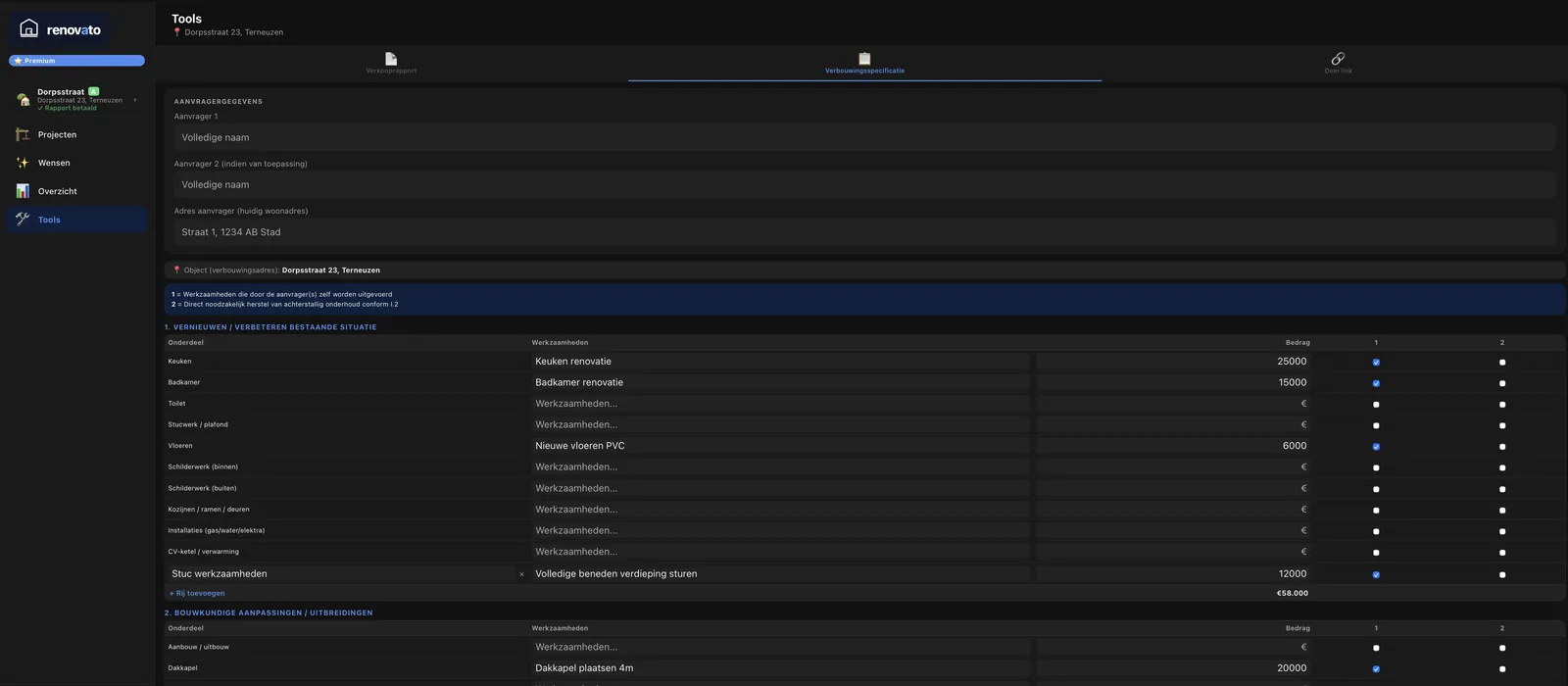Check column 1 for Stucwerk / plafond row

click(1376, 425)
